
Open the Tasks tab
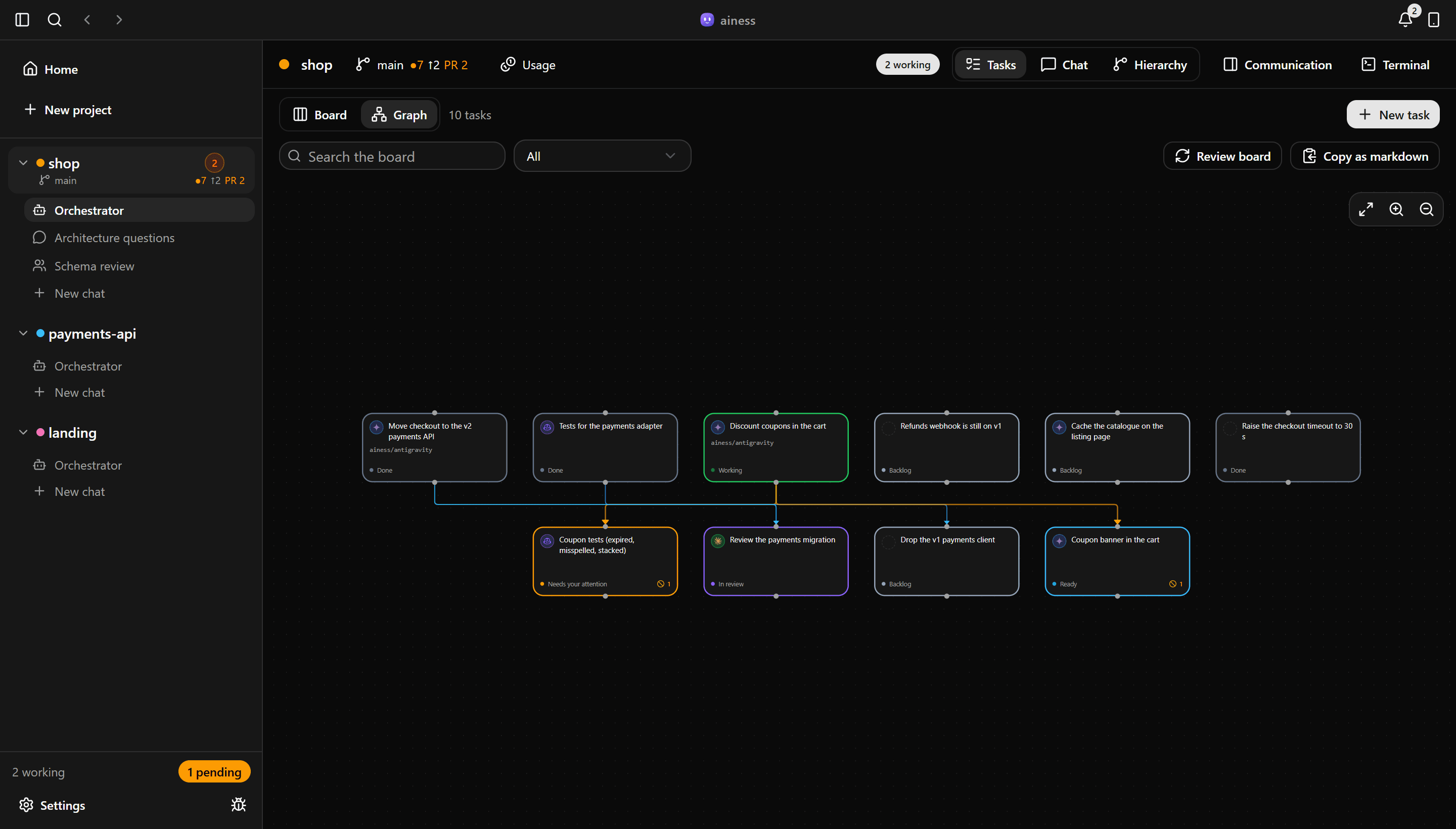991,65
